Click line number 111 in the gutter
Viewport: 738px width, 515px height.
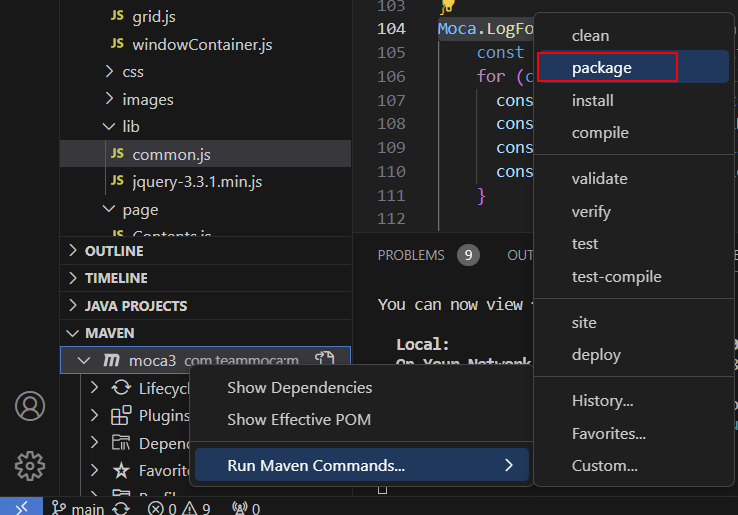(x=391, y=195)
